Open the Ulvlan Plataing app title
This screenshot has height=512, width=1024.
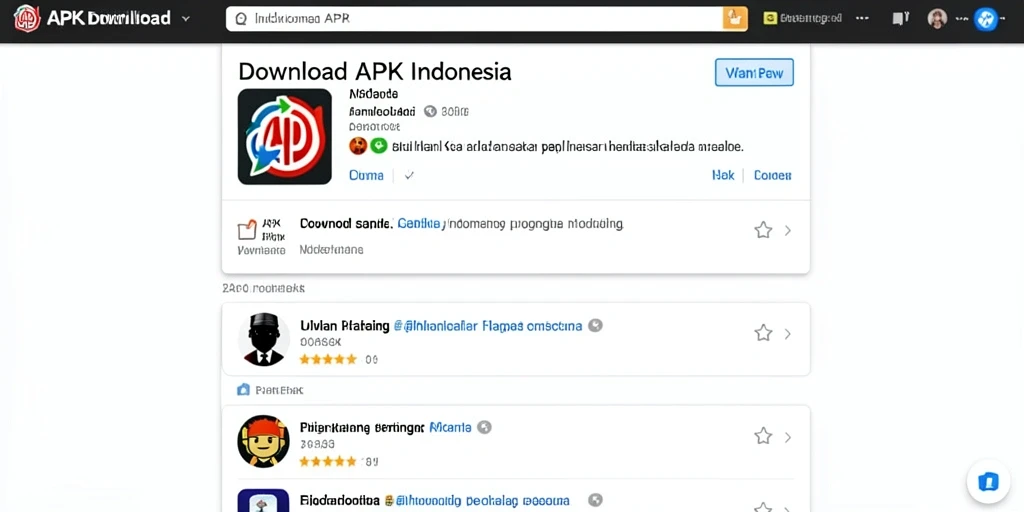click(x=345, y=325)
